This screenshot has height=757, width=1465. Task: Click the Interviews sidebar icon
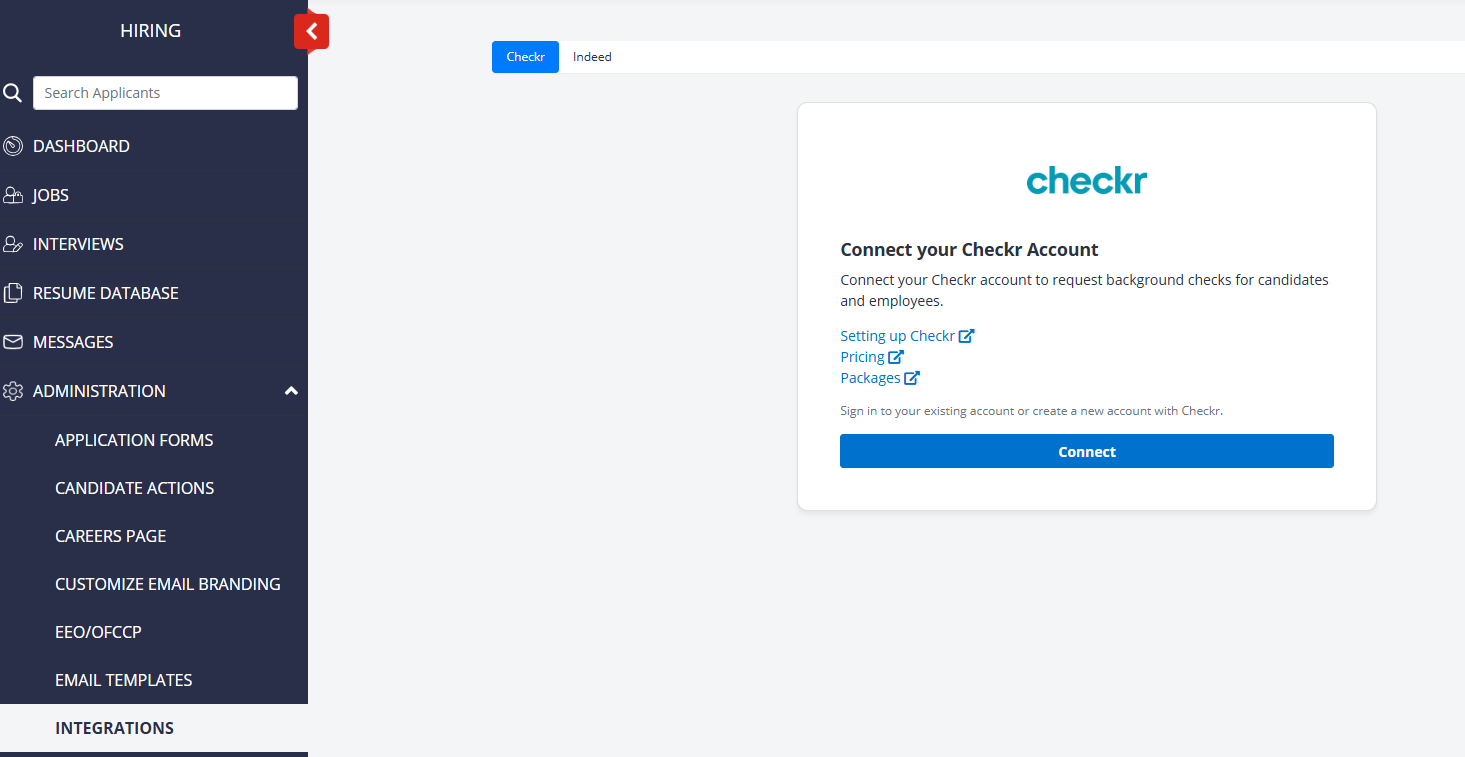[13, 244]
